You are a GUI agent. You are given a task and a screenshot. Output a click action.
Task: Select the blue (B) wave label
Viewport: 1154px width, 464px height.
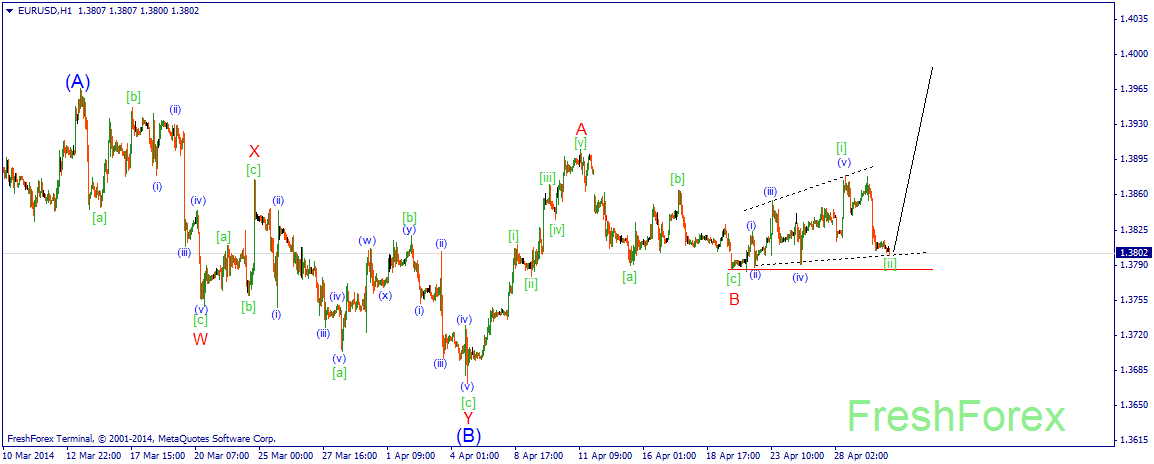tap(469, 435)
